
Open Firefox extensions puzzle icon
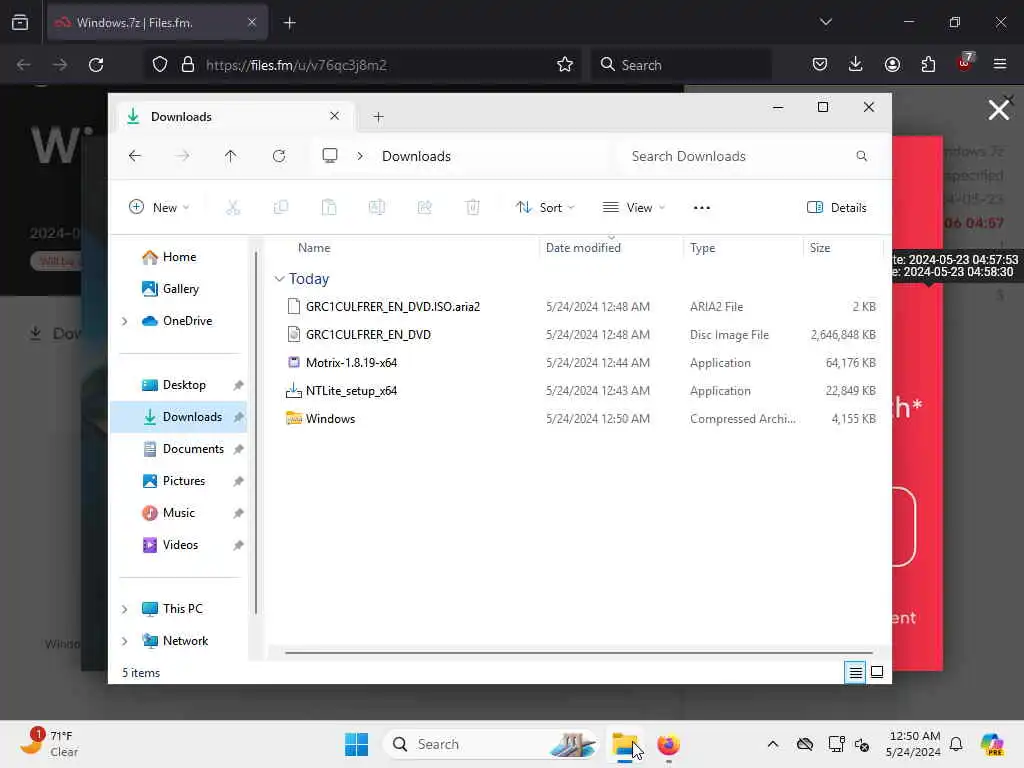pos(928,65)
